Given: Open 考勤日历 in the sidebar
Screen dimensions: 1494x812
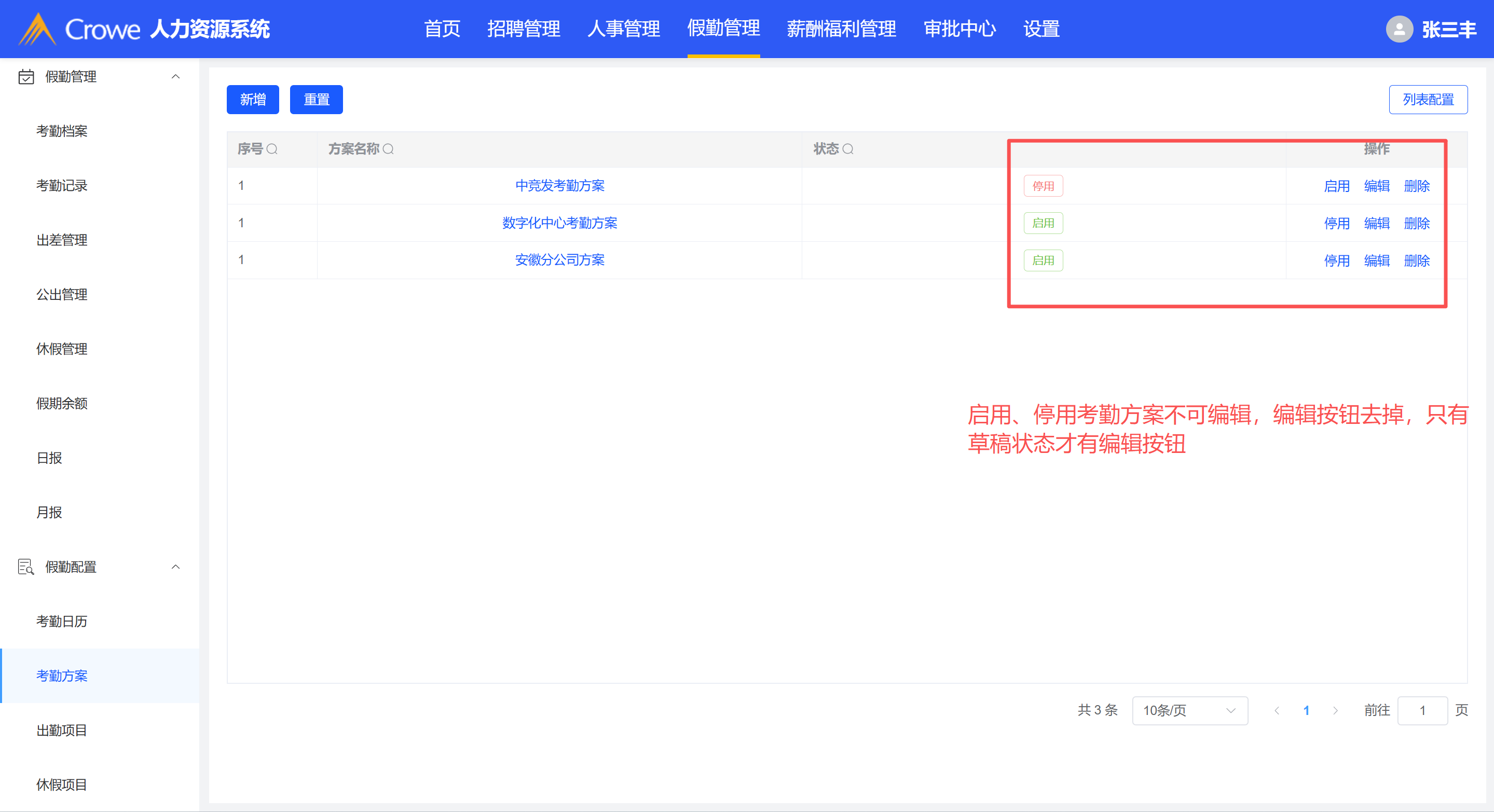Looking at the screenshot, I should [x=61, y=621].
